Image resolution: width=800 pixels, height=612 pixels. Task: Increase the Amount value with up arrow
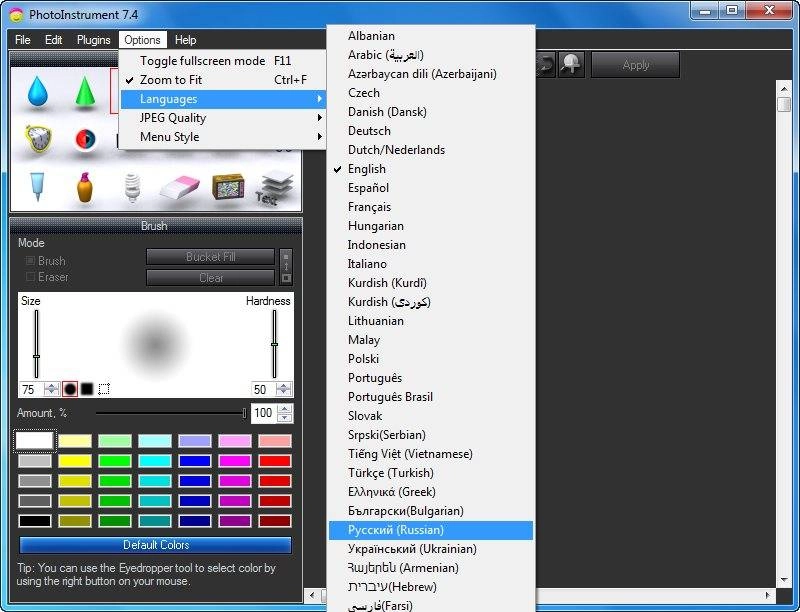[x=285, y=409]
